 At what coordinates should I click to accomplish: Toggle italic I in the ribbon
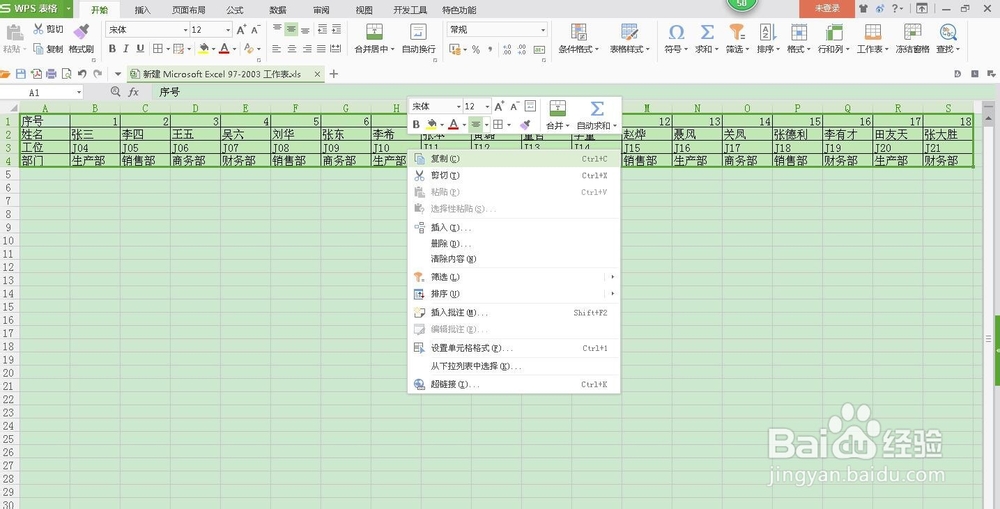[126, 48]
